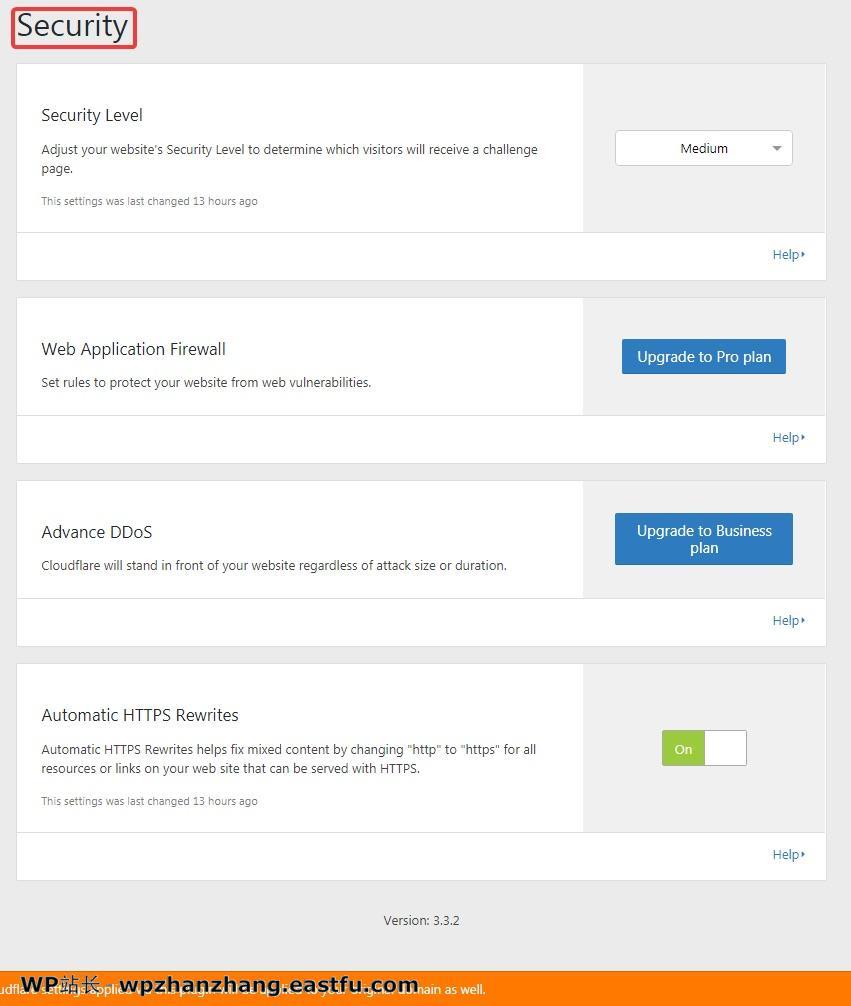Open Help for Web Application Firewall

pyautogui.click(x=788, y=438)
